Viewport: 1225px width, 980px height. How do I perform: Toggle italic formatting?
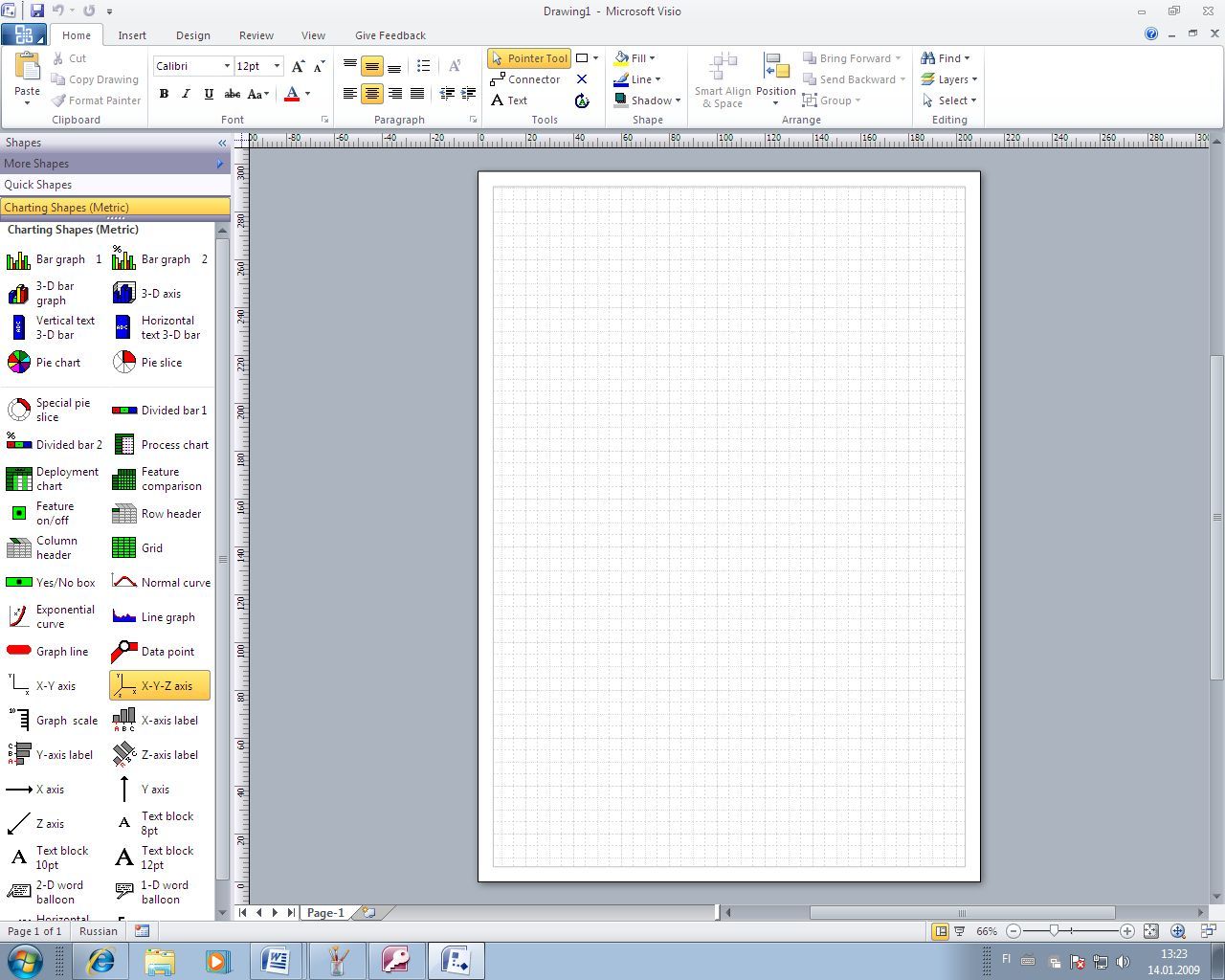point(186,94)
